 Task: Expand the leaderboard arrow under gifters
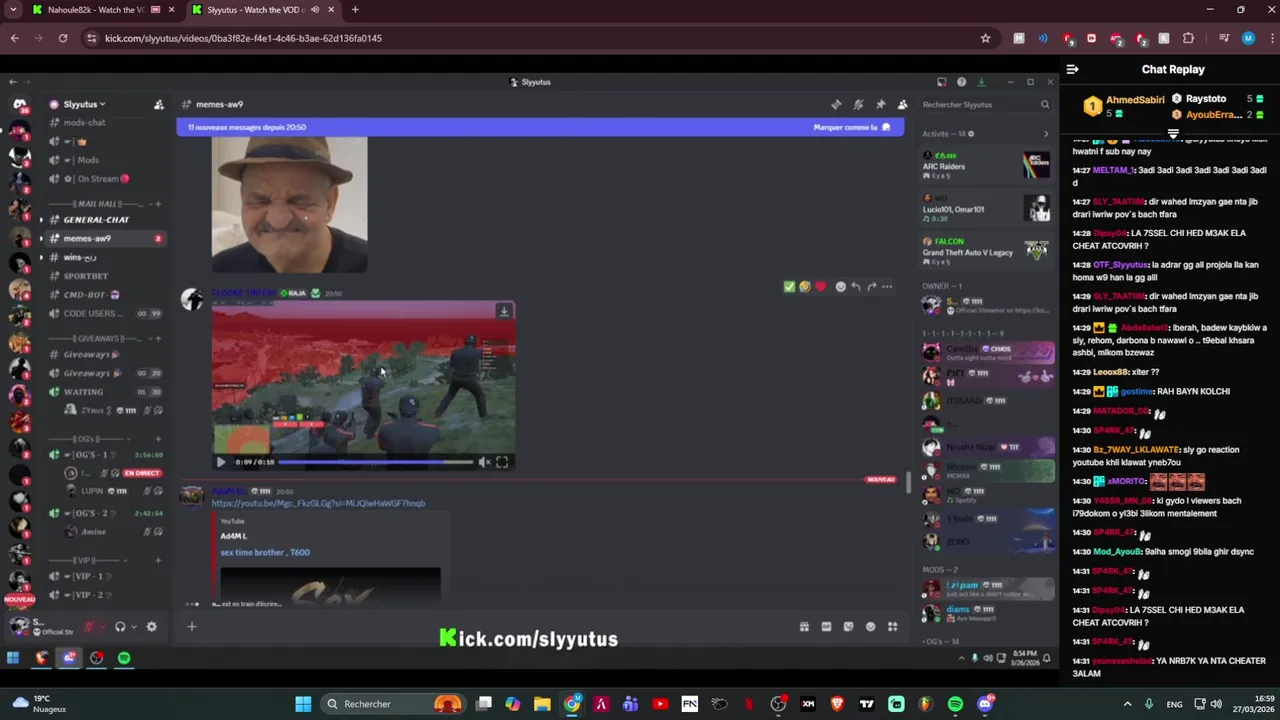click(1173, 133)
